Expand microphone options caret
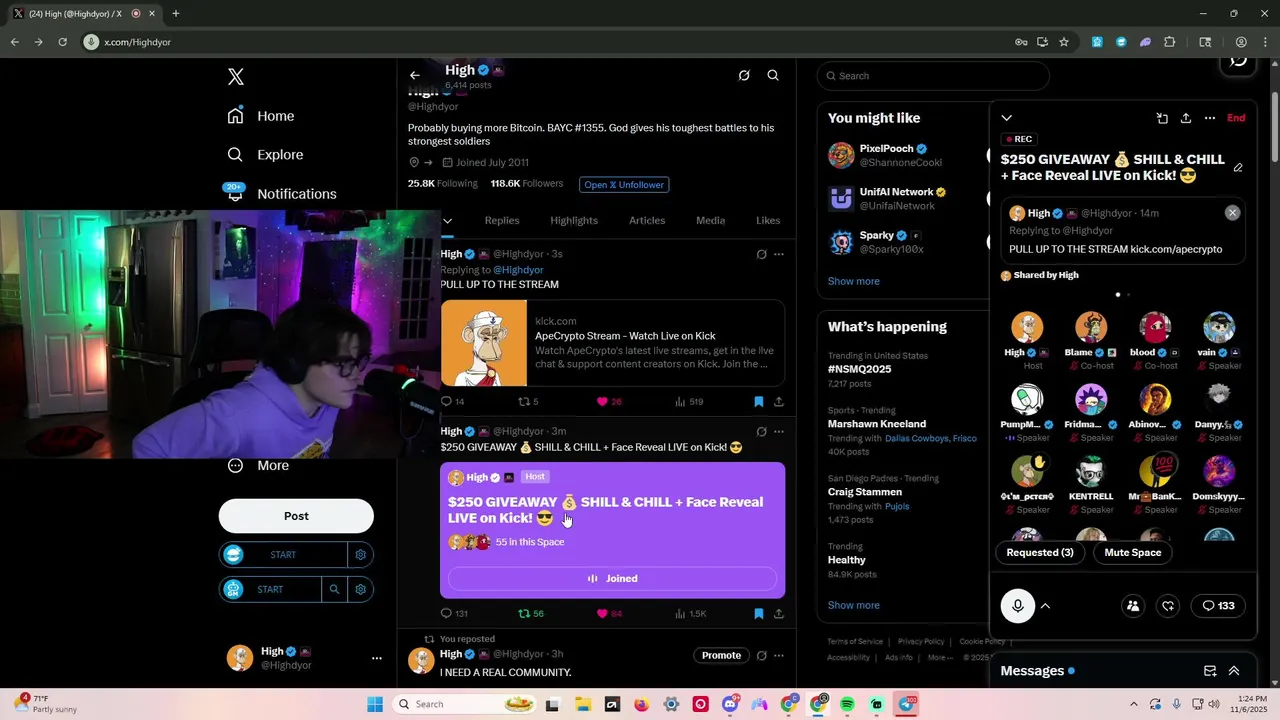Screen dimensions: 1280x720 [x=1045, y=606]
